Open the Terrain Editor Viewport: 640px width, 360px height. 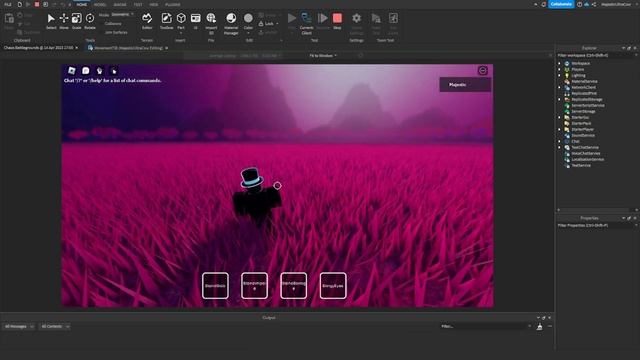(x=147, y=21)
